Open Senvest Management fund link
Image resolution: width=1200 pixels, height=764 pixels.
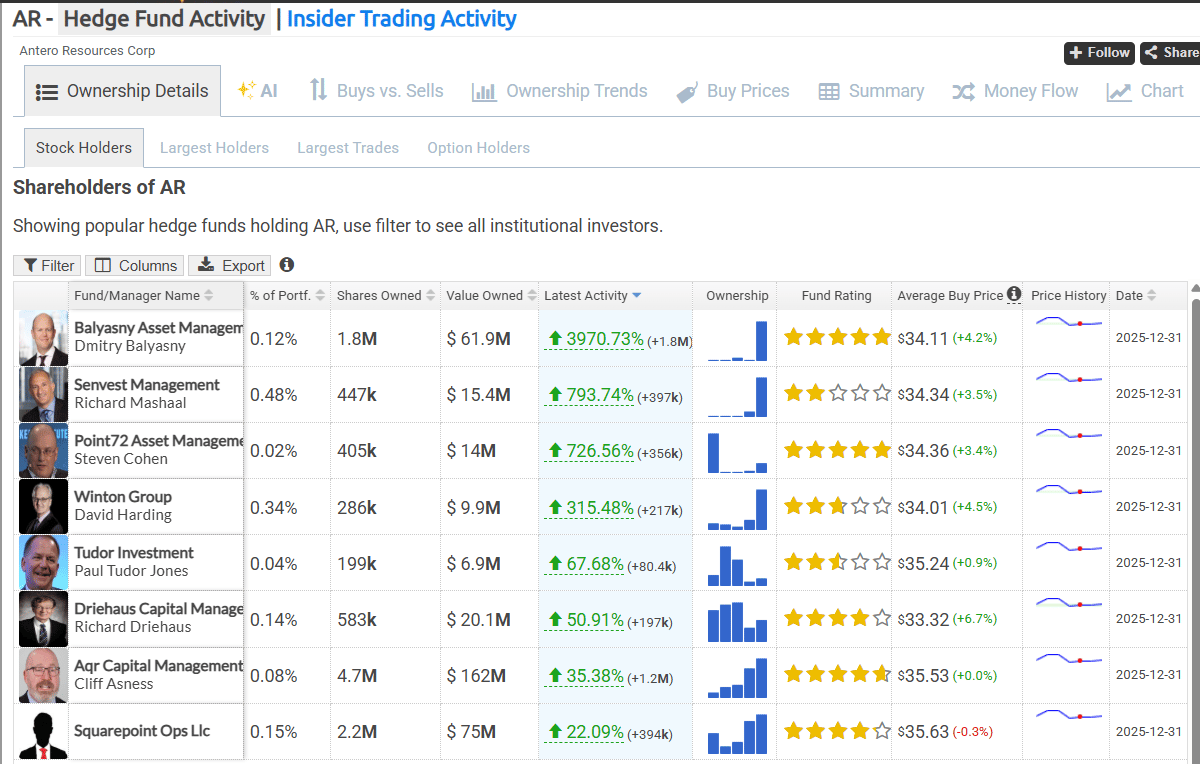(x=147, y=385)
